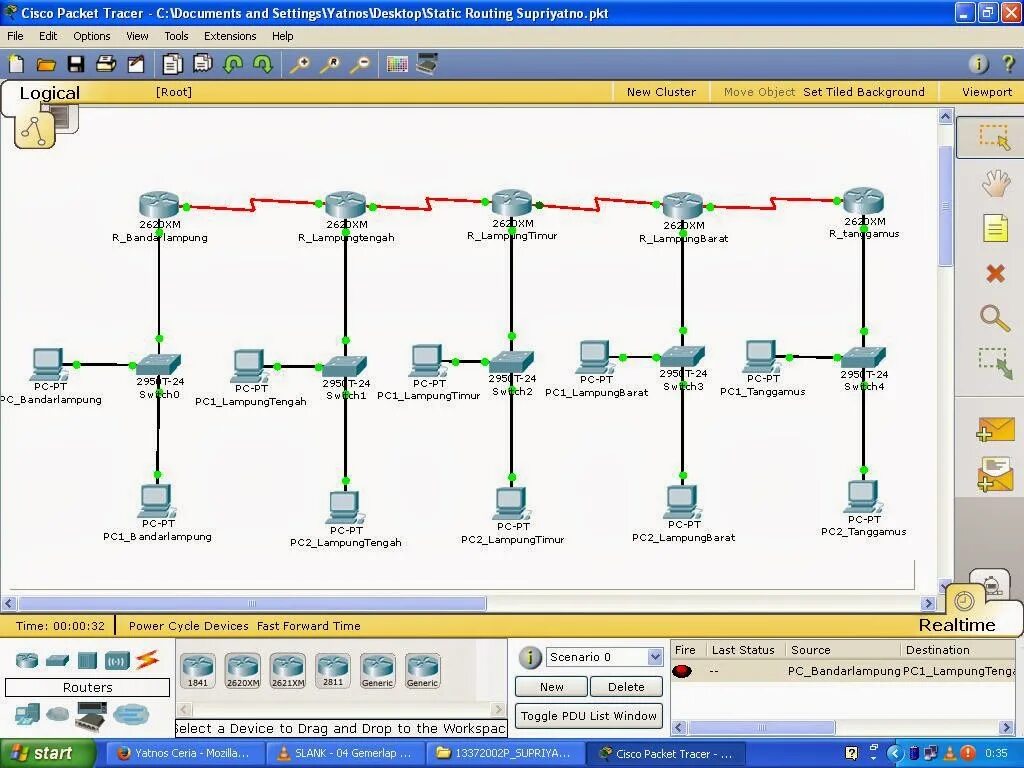The height and width of the screenshot is (768, 1024).
Task: Click the Redo green arrow icon
Action: [x=263, y=64]
